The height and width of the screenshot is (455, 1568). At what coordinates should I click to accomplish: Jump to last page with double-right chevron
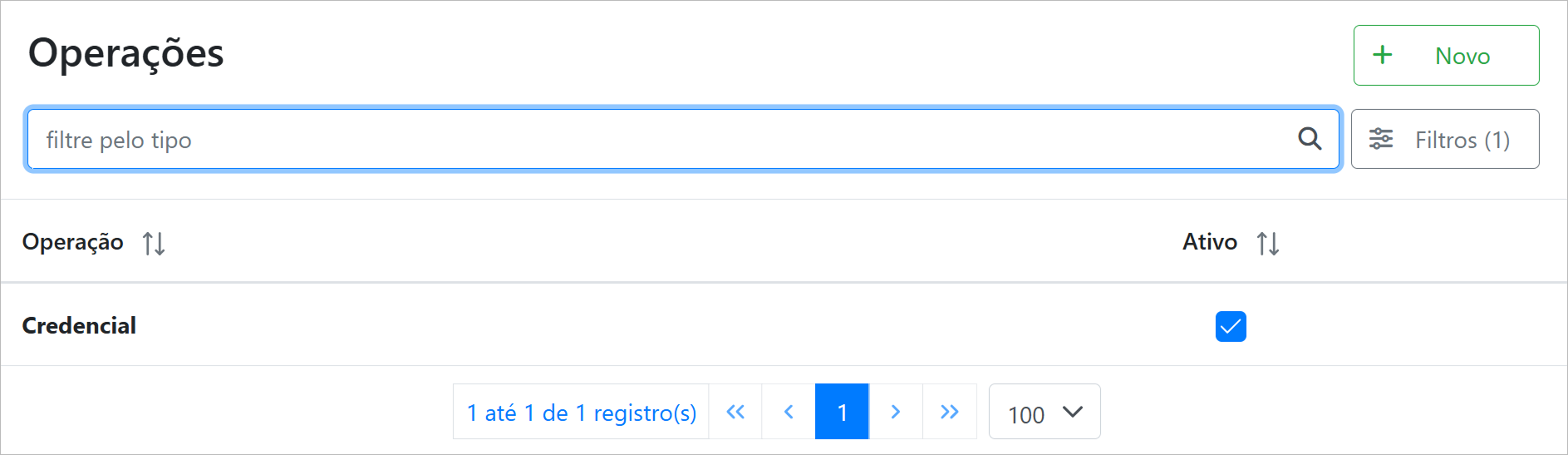point(949,412)
